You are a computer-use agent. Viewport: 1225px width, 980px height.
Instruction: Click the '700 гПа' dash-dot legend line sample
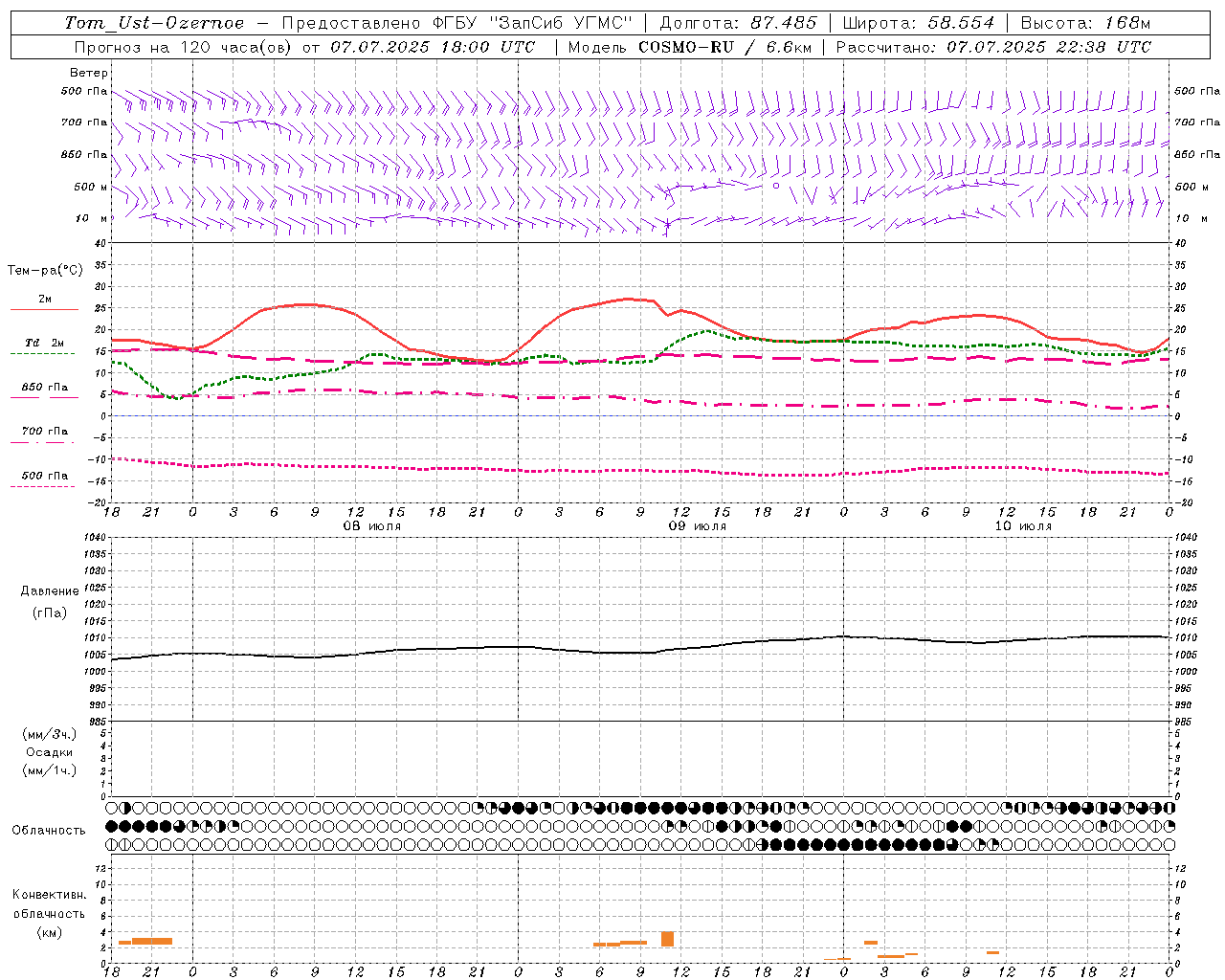(x=44, y=442)
